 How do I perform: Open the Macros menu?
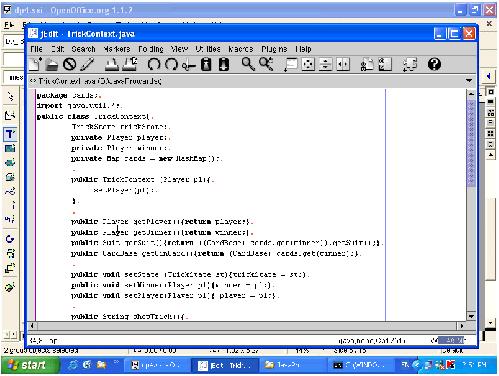[241, 49]
